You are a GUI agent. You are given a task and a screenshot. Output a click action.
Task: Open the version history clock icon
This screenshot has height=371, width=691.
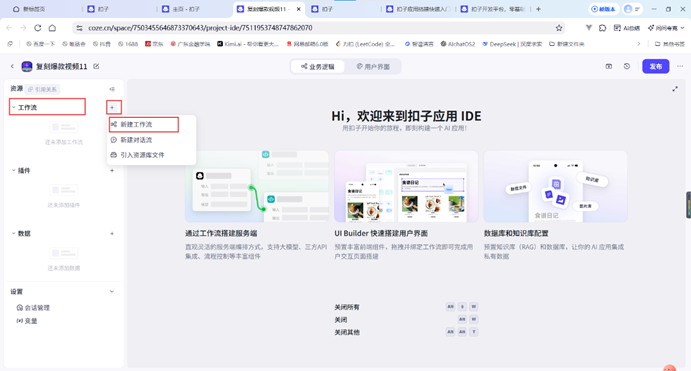[627, 67]
